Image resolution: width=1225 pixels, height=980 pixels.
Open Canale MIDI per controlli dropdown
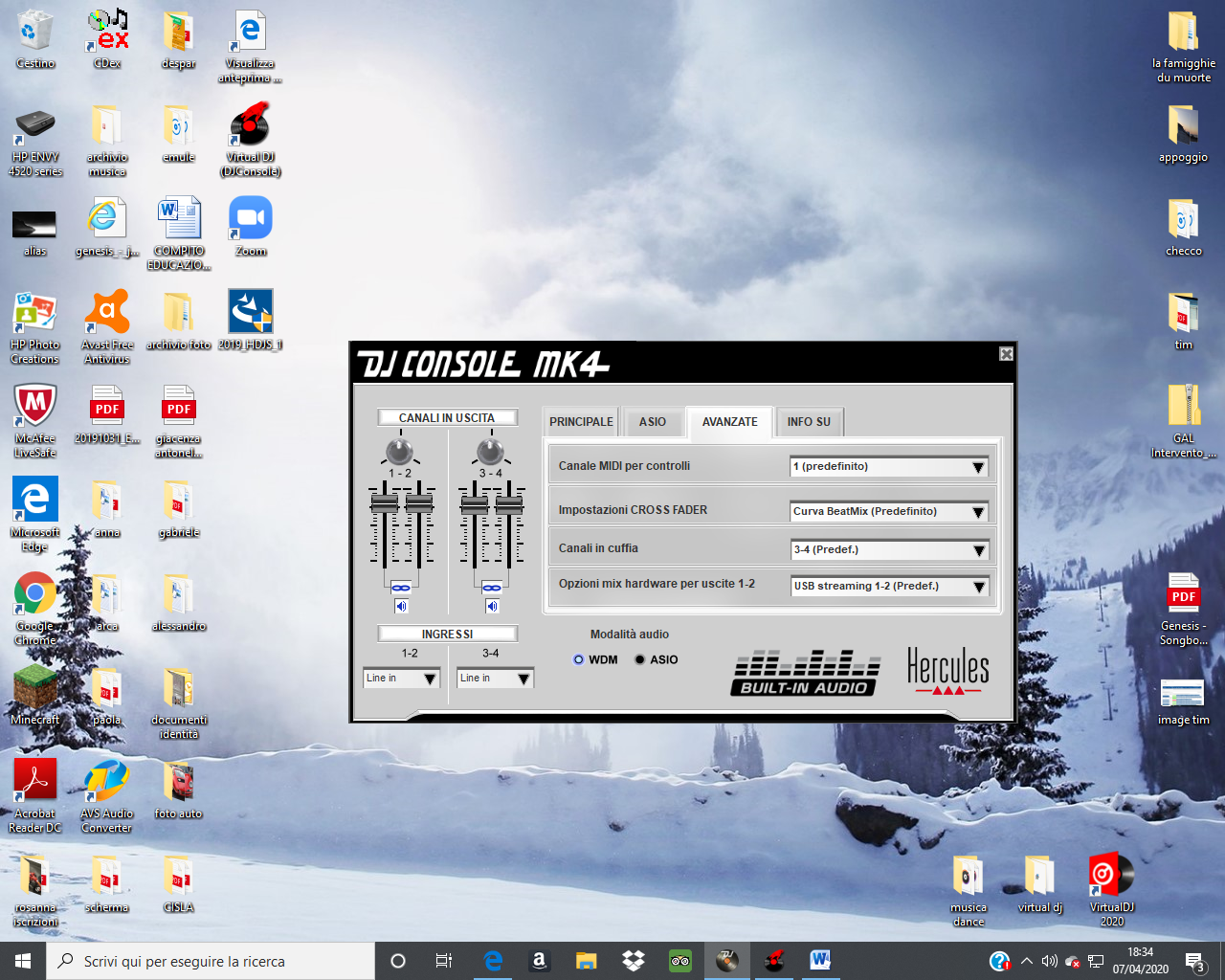tap(889, 467)
